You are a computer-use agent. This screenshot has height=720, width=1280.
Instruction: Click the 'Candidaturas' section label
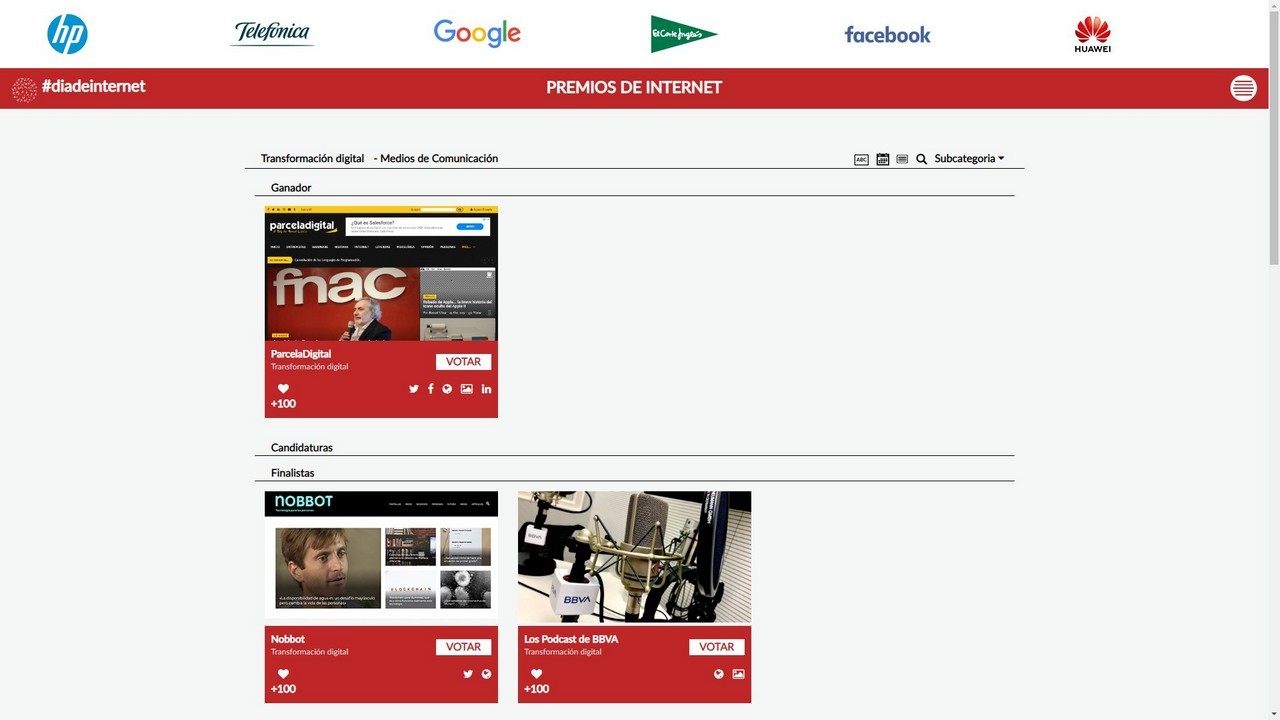[x=302, y=448]
